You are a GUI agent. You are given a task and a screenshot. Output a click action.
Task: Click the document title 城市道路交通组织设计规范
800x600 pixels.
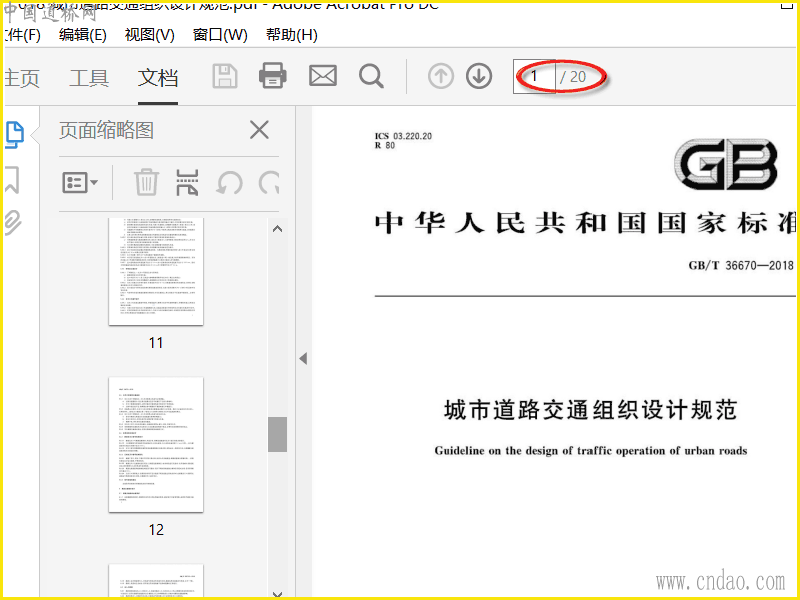591,410
